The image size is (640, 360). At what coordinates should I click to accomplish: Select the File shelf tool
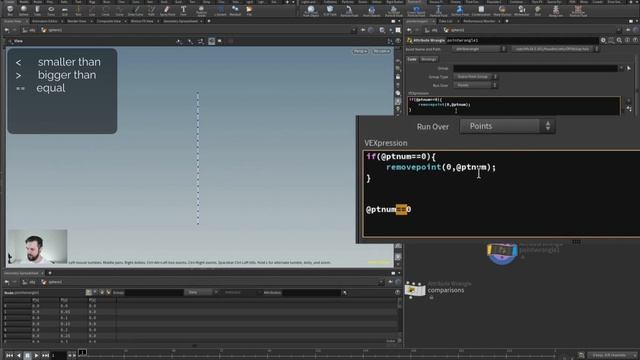coord(249,10)
